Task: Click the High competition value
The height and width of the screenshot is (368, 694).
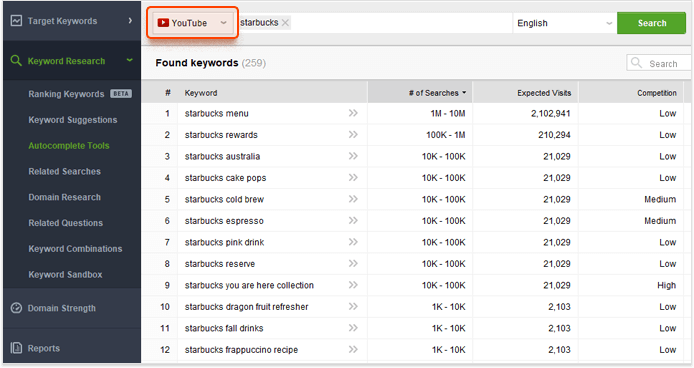Action: pyautogui.click(x=666, y=285)
